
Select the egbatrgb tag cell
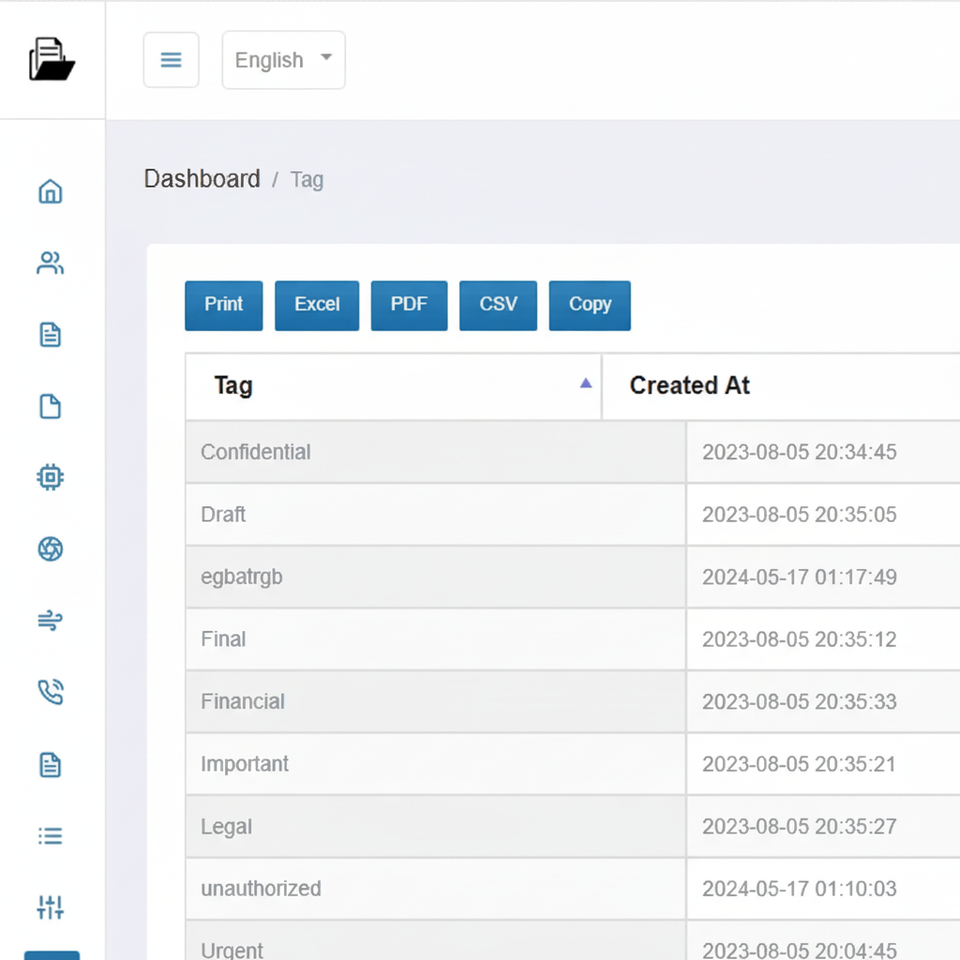pos(435,577)
